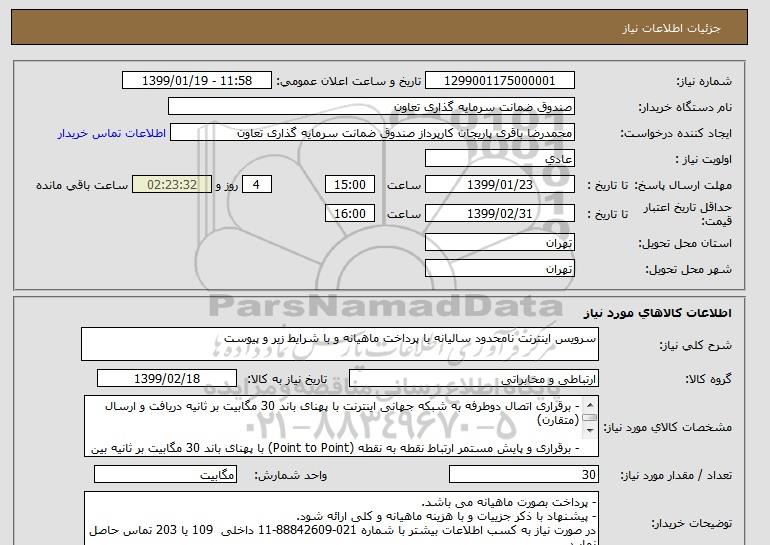Click the need date field 1399/02/18
Screen dimensions: 770x545
(167, 379)
